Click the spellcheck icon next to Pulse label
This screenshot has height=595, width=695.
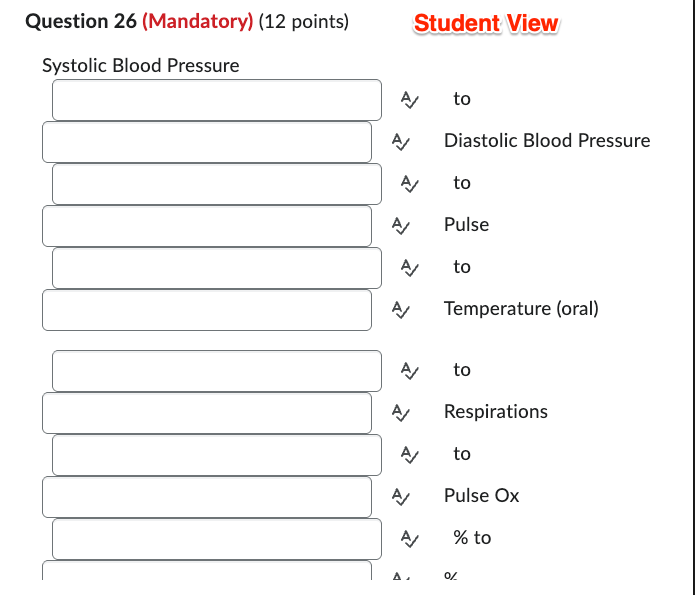(x=400, y=226)
